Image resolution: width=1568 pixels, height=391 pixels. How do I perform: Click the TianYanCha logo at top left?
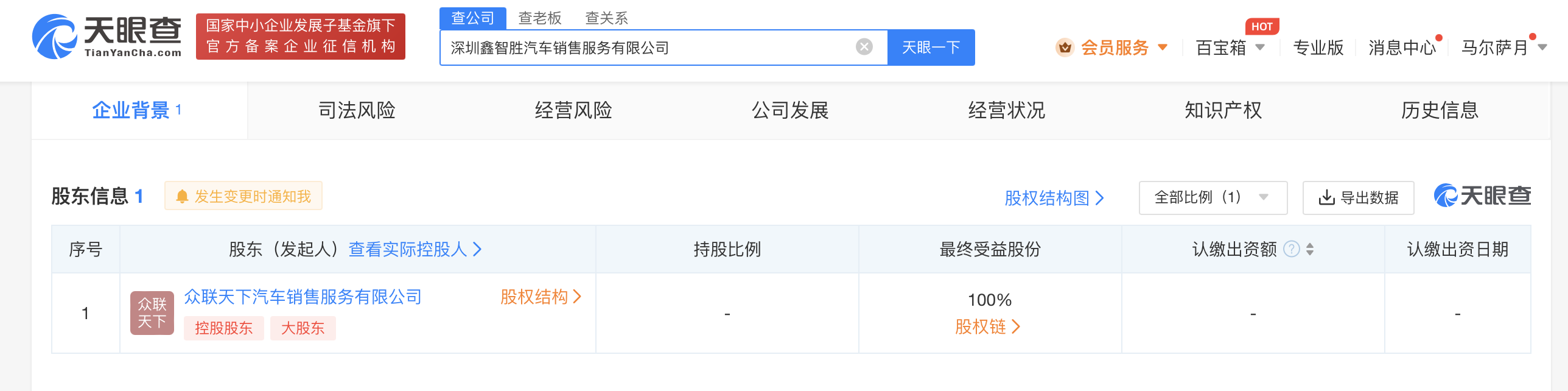[107, 37]
